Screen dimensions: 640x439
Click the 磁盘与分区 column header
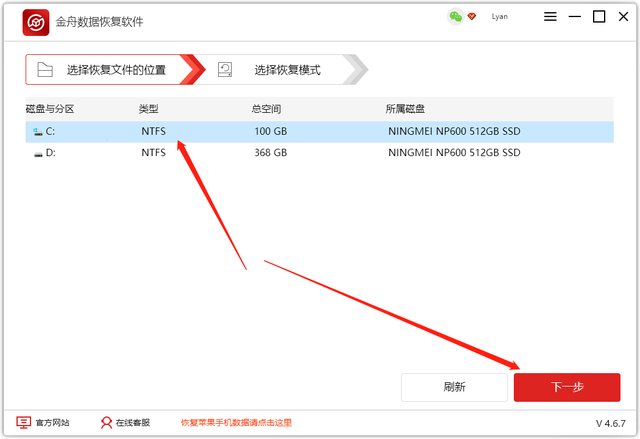click(50, 109)
